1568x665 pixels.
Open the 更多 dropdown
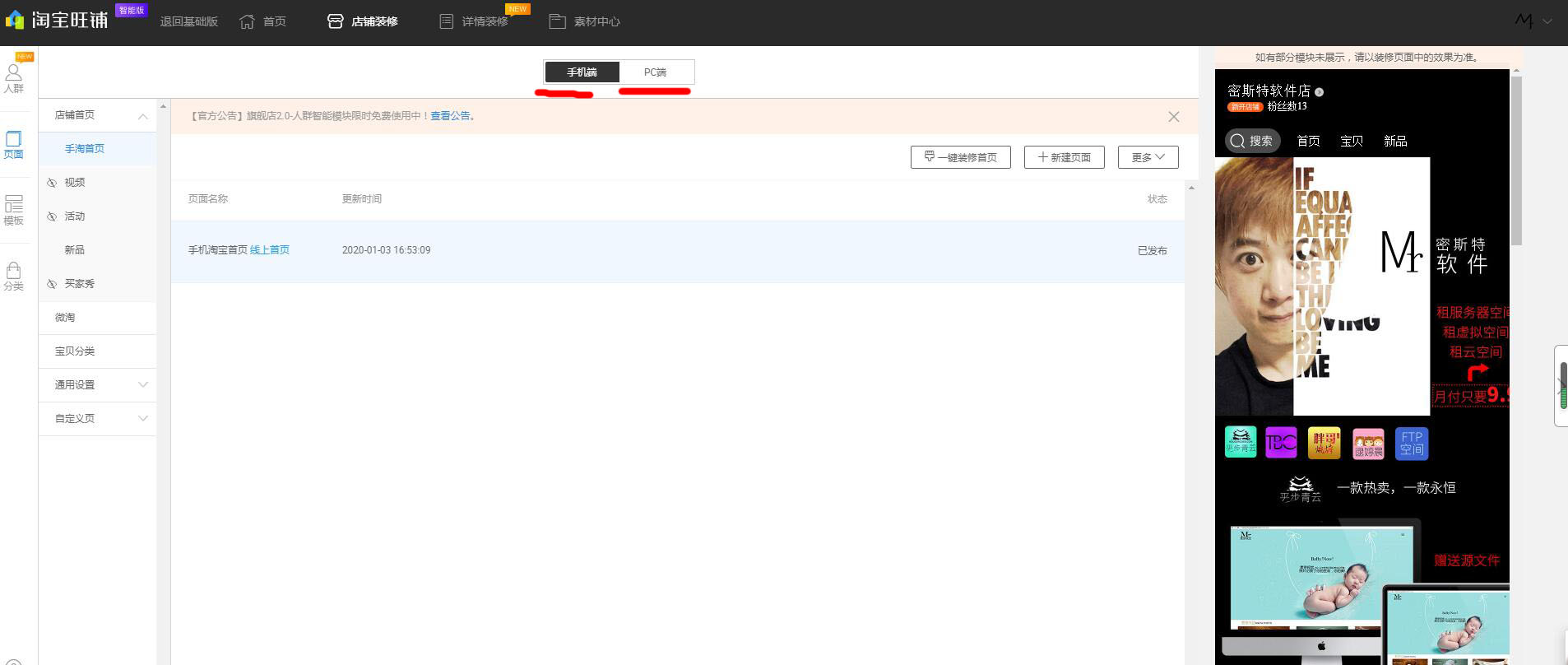point(1148,157)
